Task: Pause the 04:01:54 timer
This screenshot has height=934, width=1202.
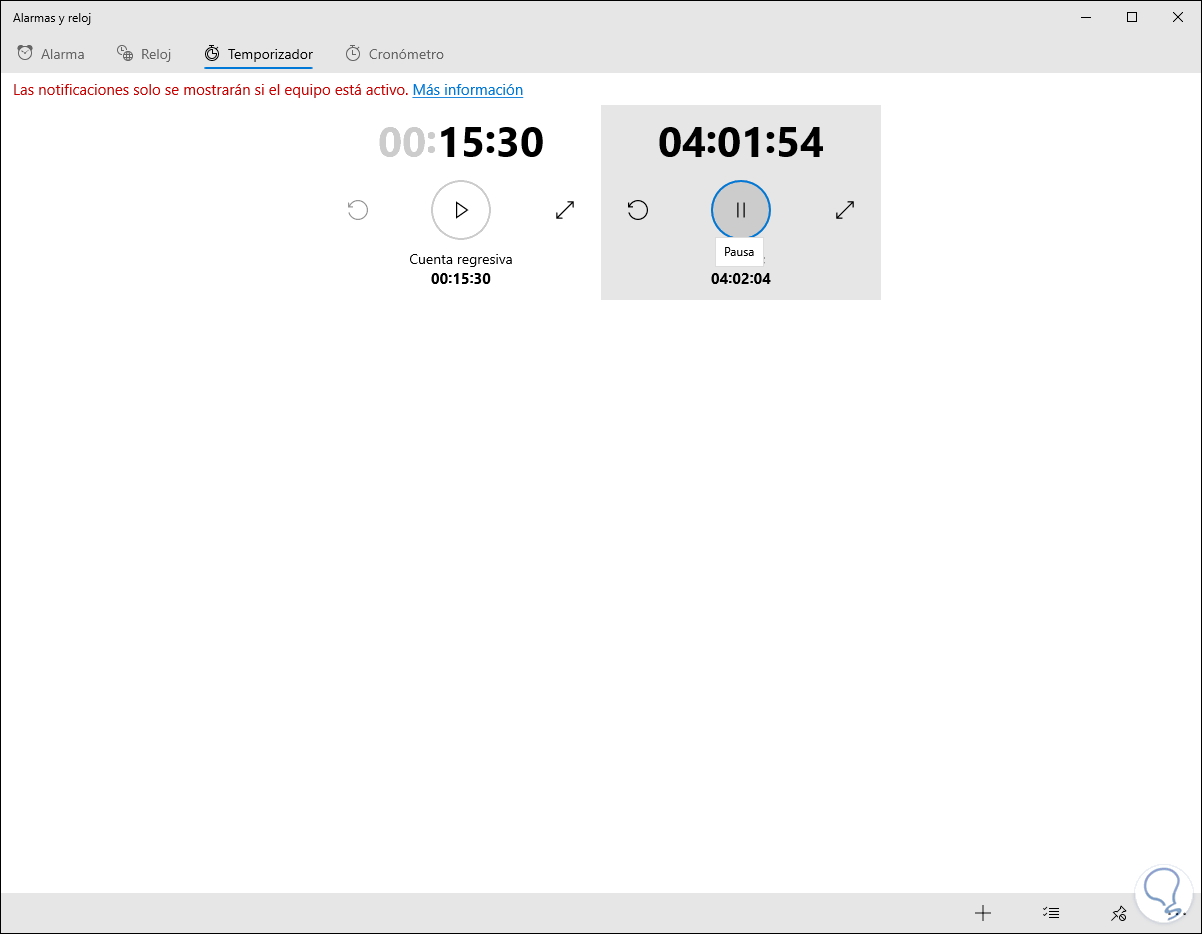Action: [740, 210]
